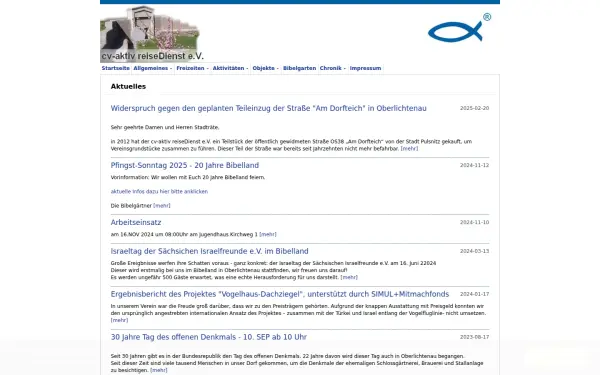Click the date 2023-08-17
The height and width of the screenshot is (375, 600).
(474, 337)
